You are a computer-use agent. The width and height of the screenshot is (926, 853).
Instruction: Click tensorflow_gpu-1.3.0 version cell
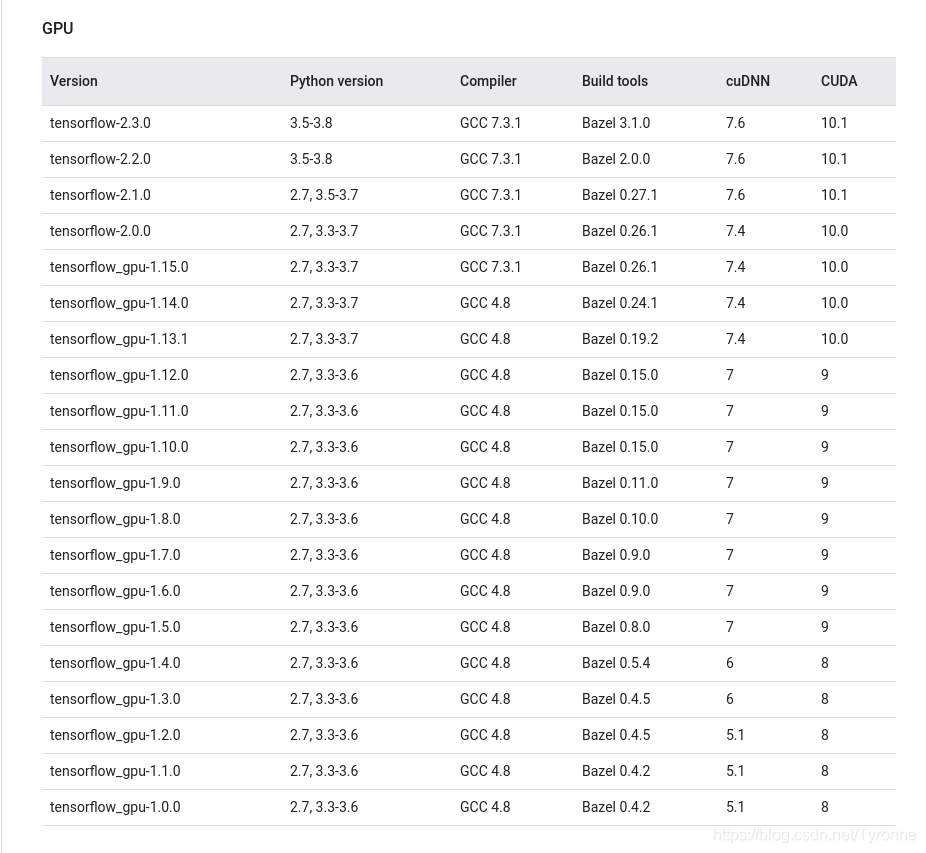coord(115,699)
